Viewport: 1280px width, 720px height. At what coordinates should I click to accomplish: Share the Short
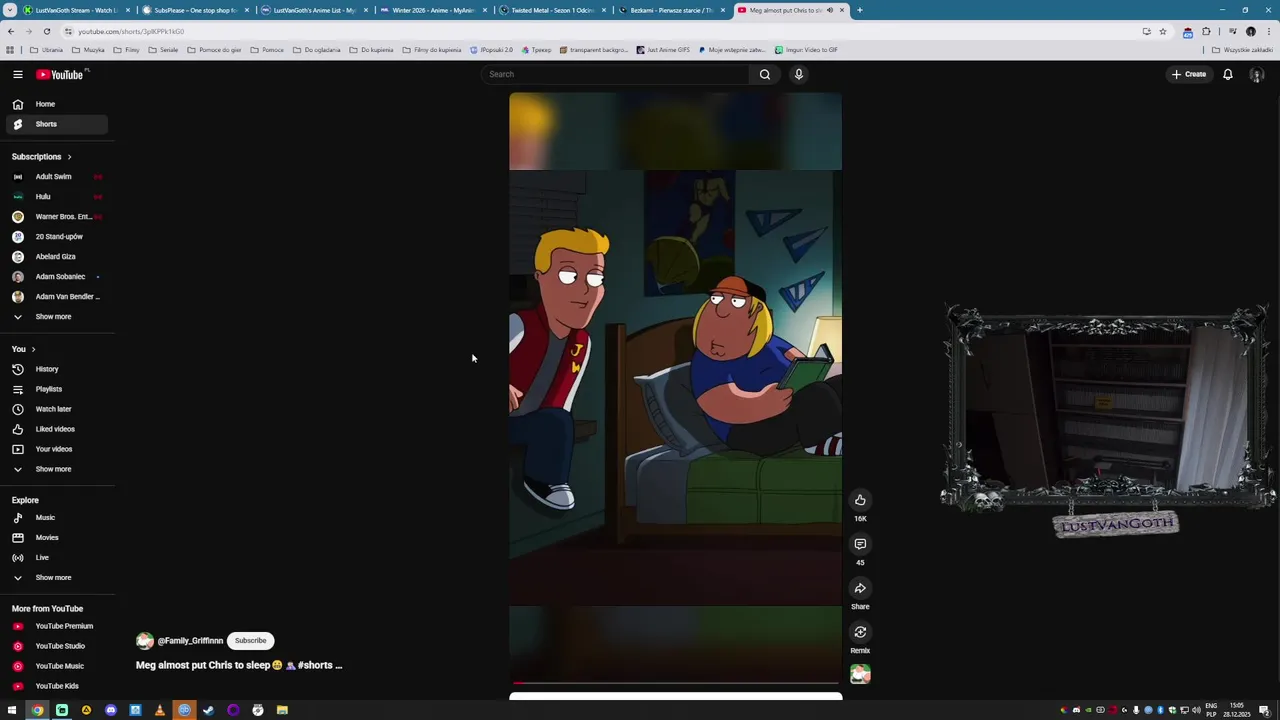860,588
